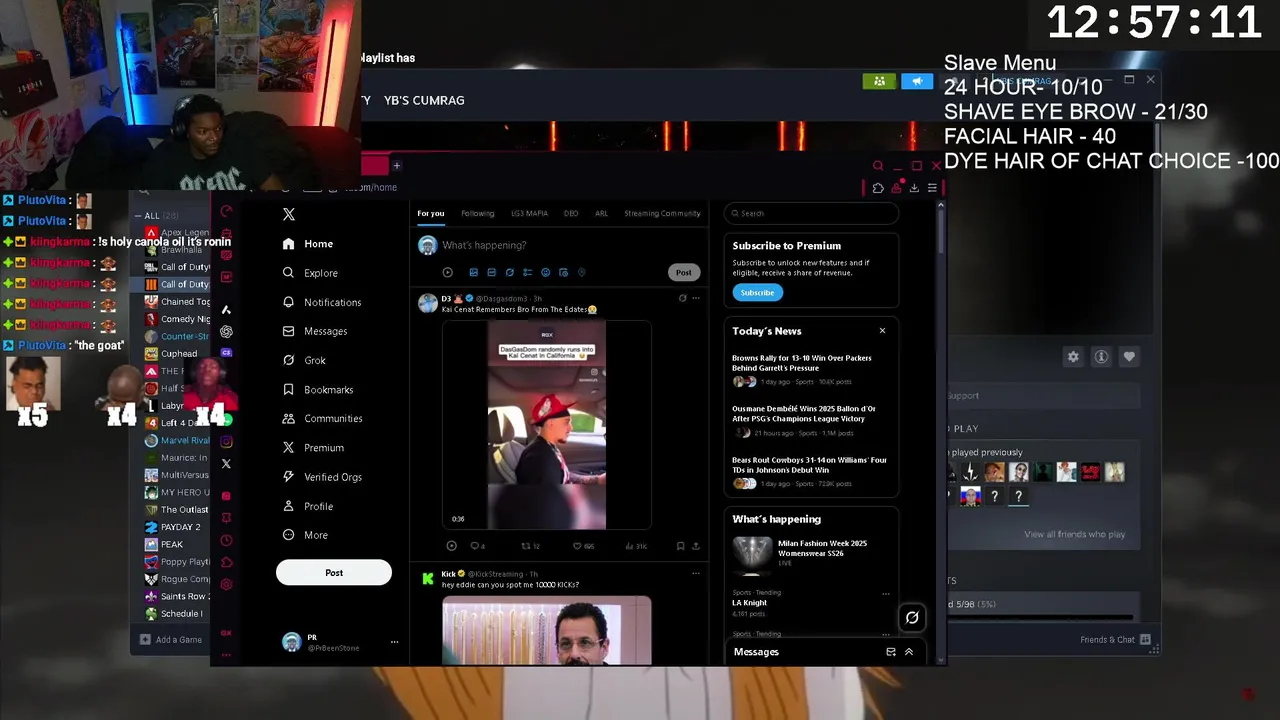Image resolution: width=1280 pixels, height=720 pixels.
Task: Click Steam game info icon
Action: click(1101, 357)
